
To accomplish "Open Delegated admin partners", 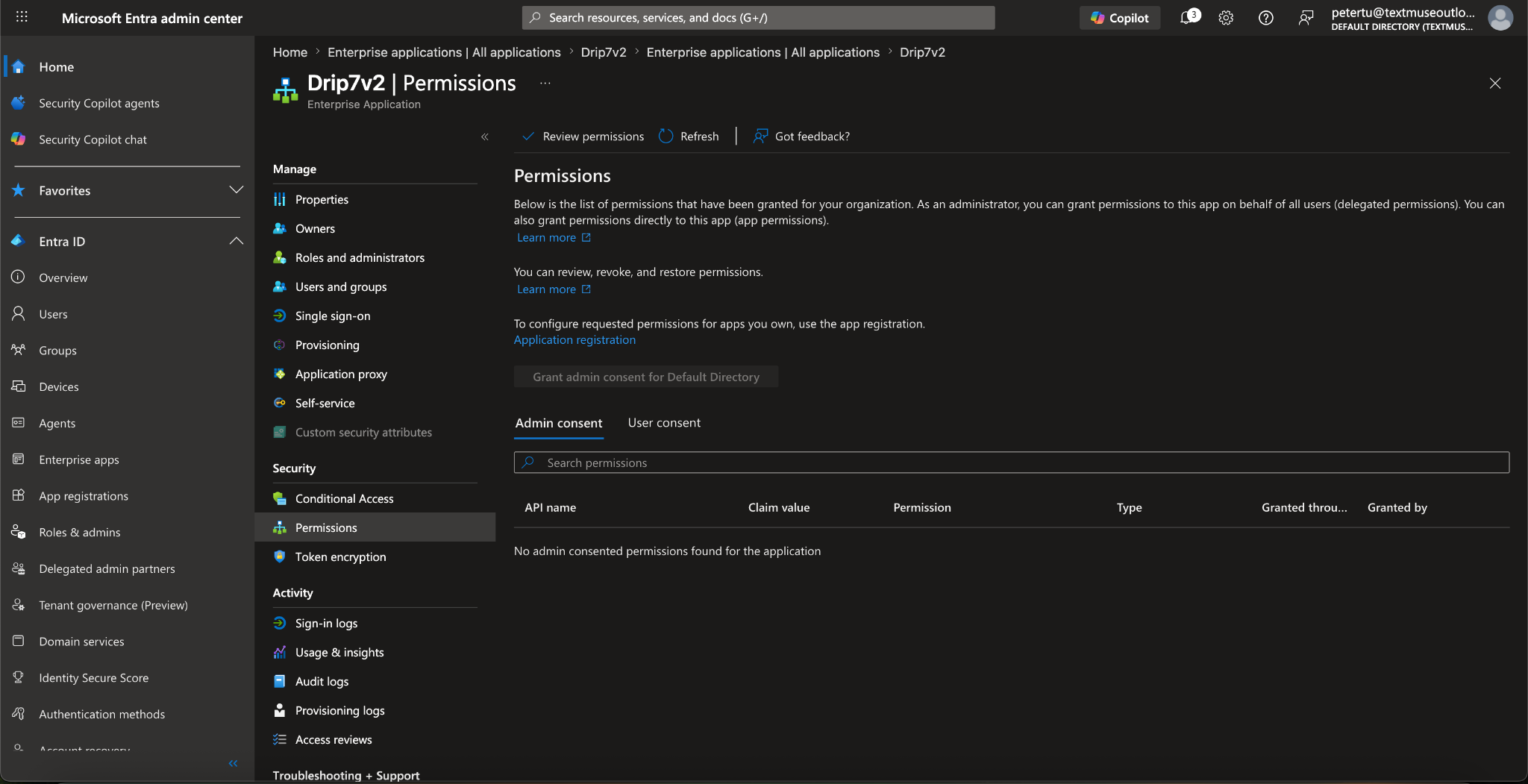I will [x=107, y=568].
